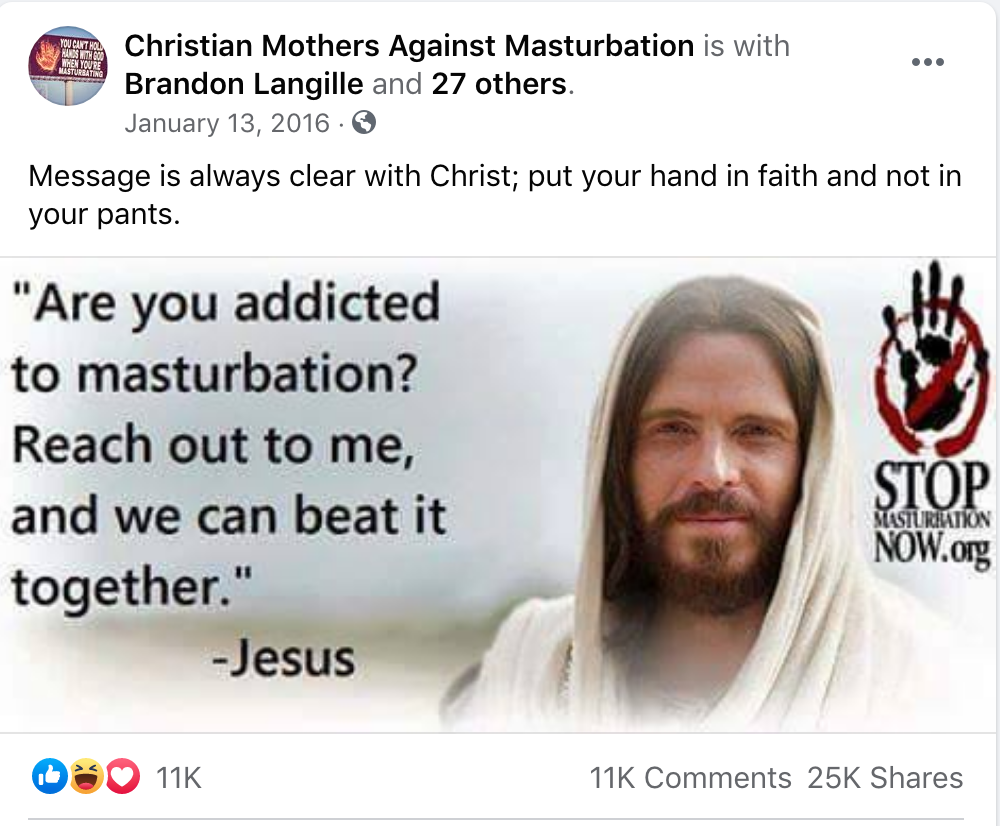View the 11K reactions count list
The width and height of the screenshot is (1000, 826).
point(179,778)
